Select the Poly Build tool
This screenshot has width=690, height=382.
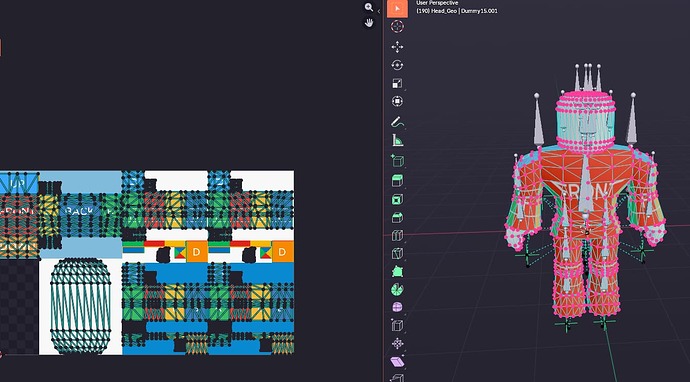(397, 272)
